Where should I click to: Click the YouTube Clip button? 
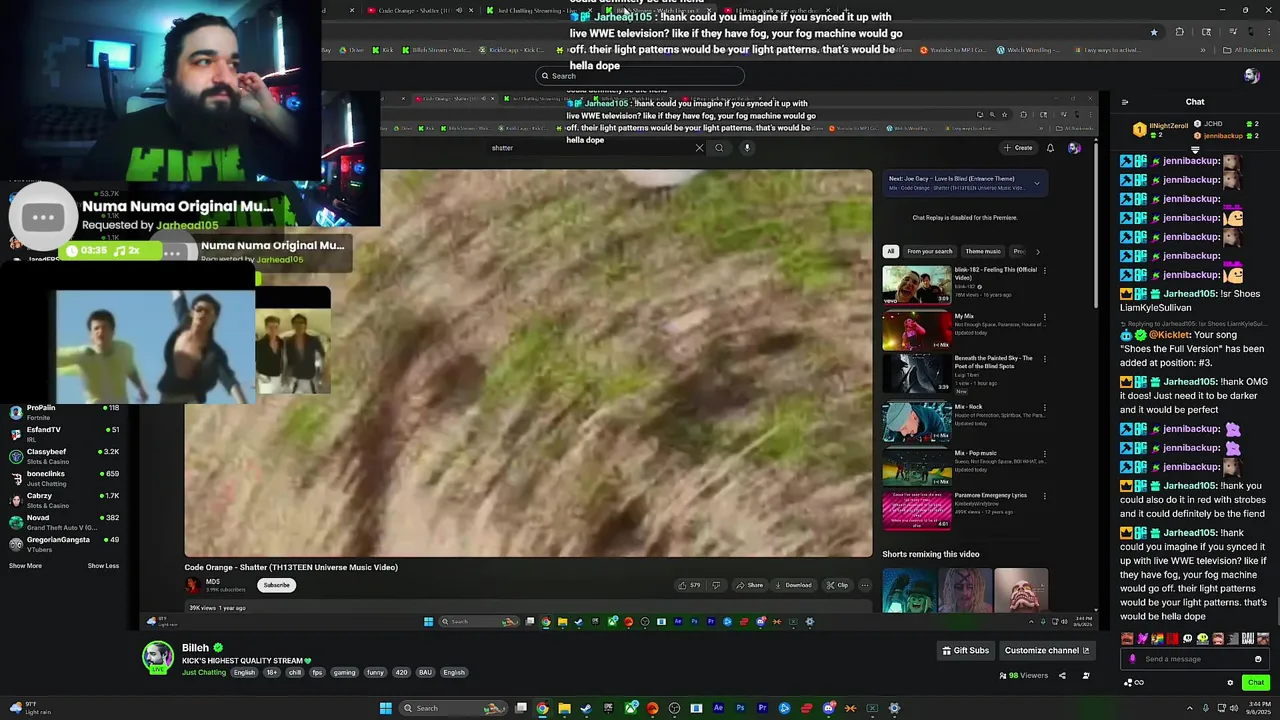pyautogui.click(x=836, y=585)
